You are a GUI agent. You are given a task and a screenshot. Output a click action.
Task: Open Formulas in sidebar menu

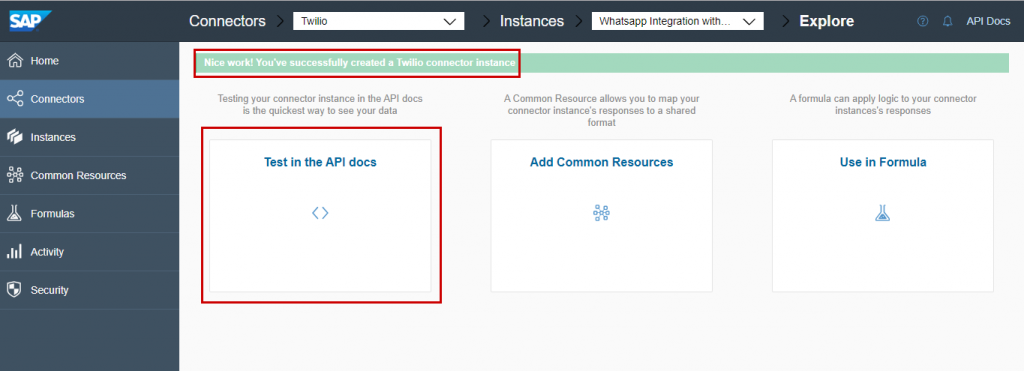(x=89, y=214)
